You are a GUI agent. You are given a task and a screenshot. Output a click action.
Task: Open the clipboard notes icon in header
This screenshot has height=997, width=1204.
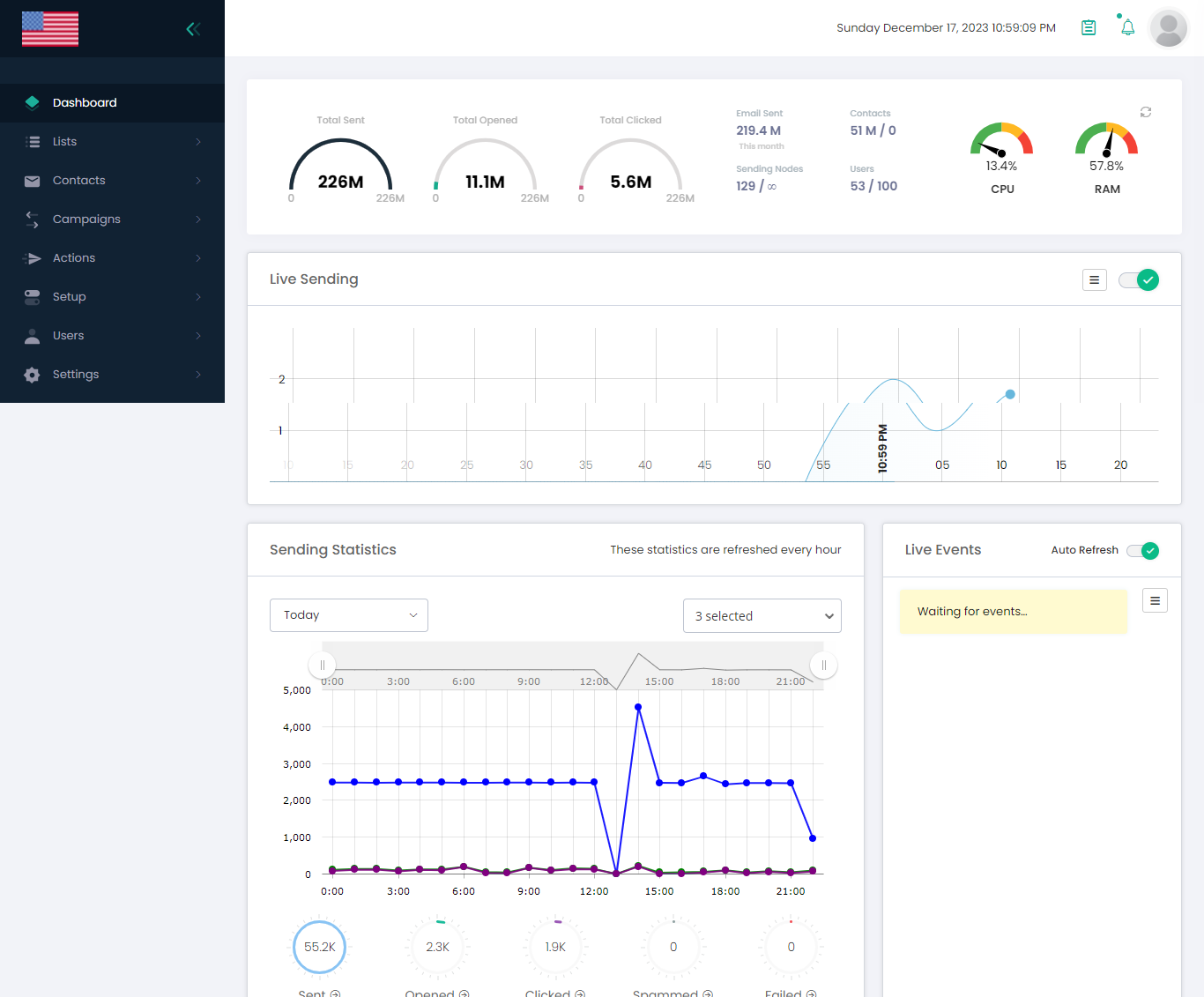tap(1089, 28)
